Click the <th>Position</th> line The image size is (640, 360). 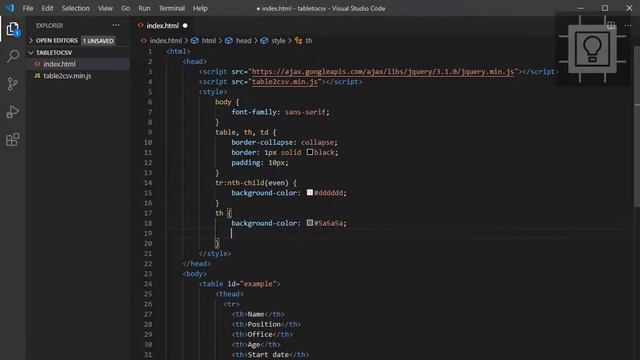click(x=266, y=324)
